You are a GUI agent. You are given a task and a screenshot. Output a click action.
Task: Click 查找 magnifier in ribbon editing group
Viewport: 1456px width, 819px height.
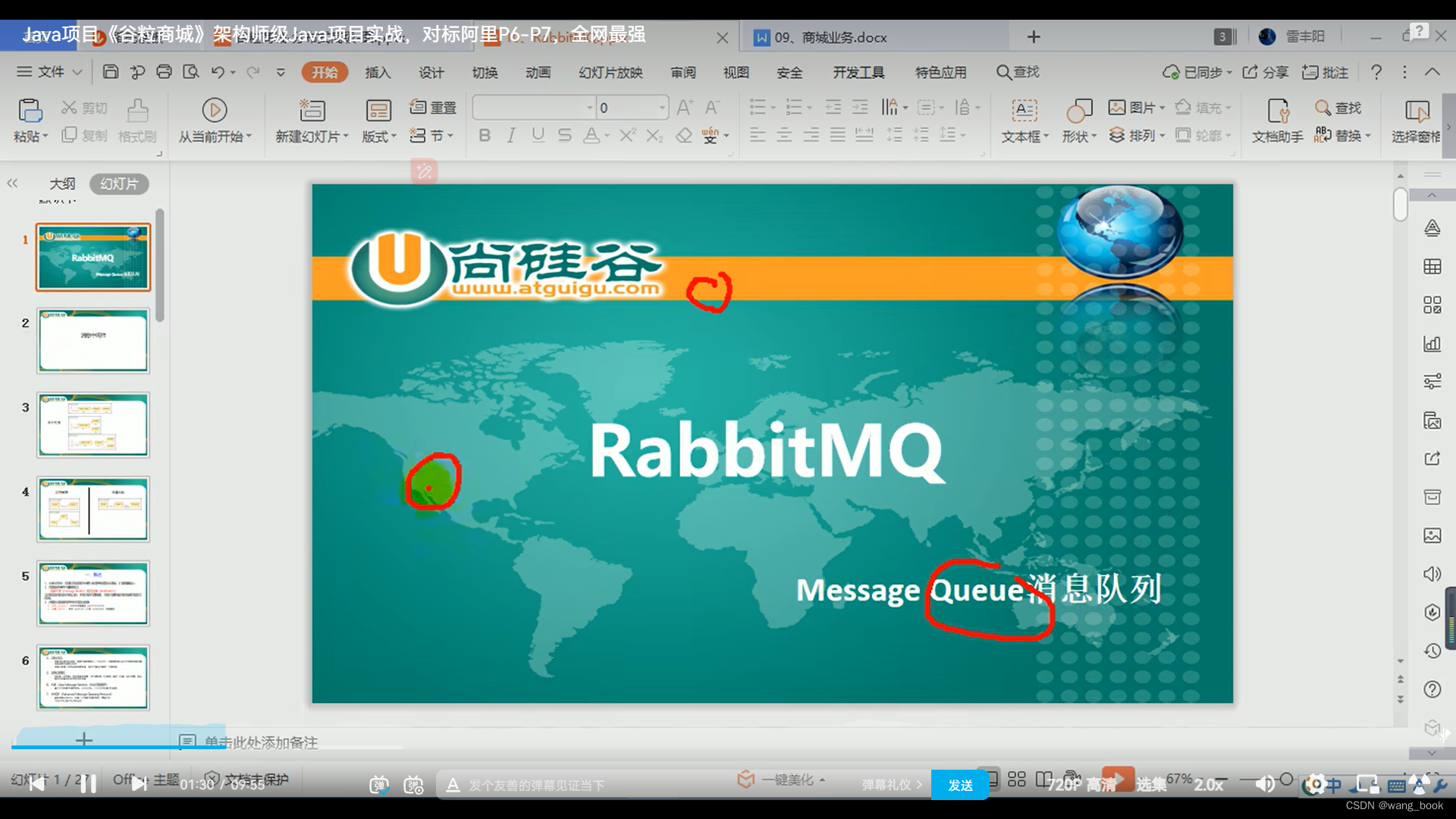point(1338,108)
